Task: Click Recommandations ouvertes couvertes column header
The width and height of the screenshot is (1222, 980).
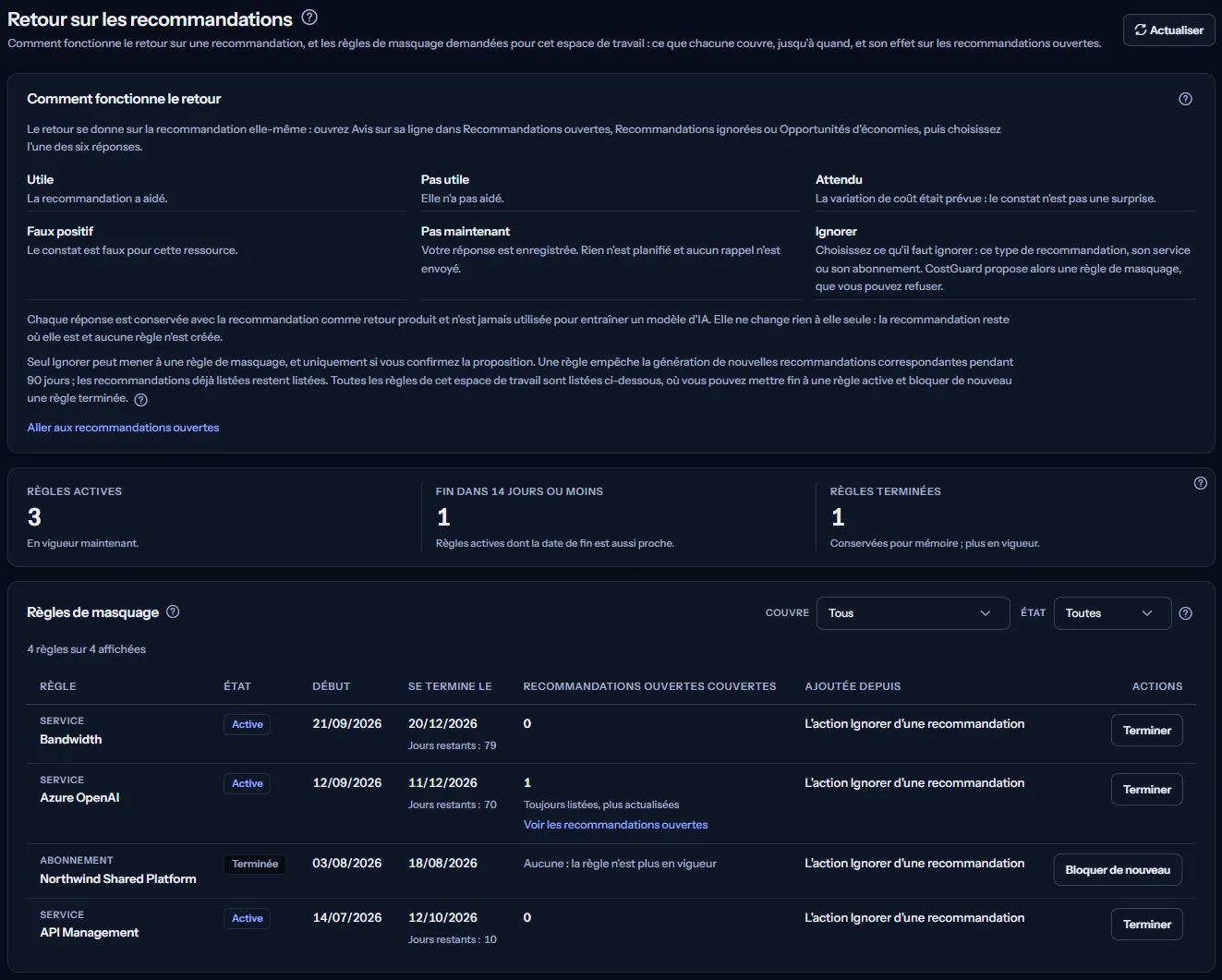Action: coord(649,686)
